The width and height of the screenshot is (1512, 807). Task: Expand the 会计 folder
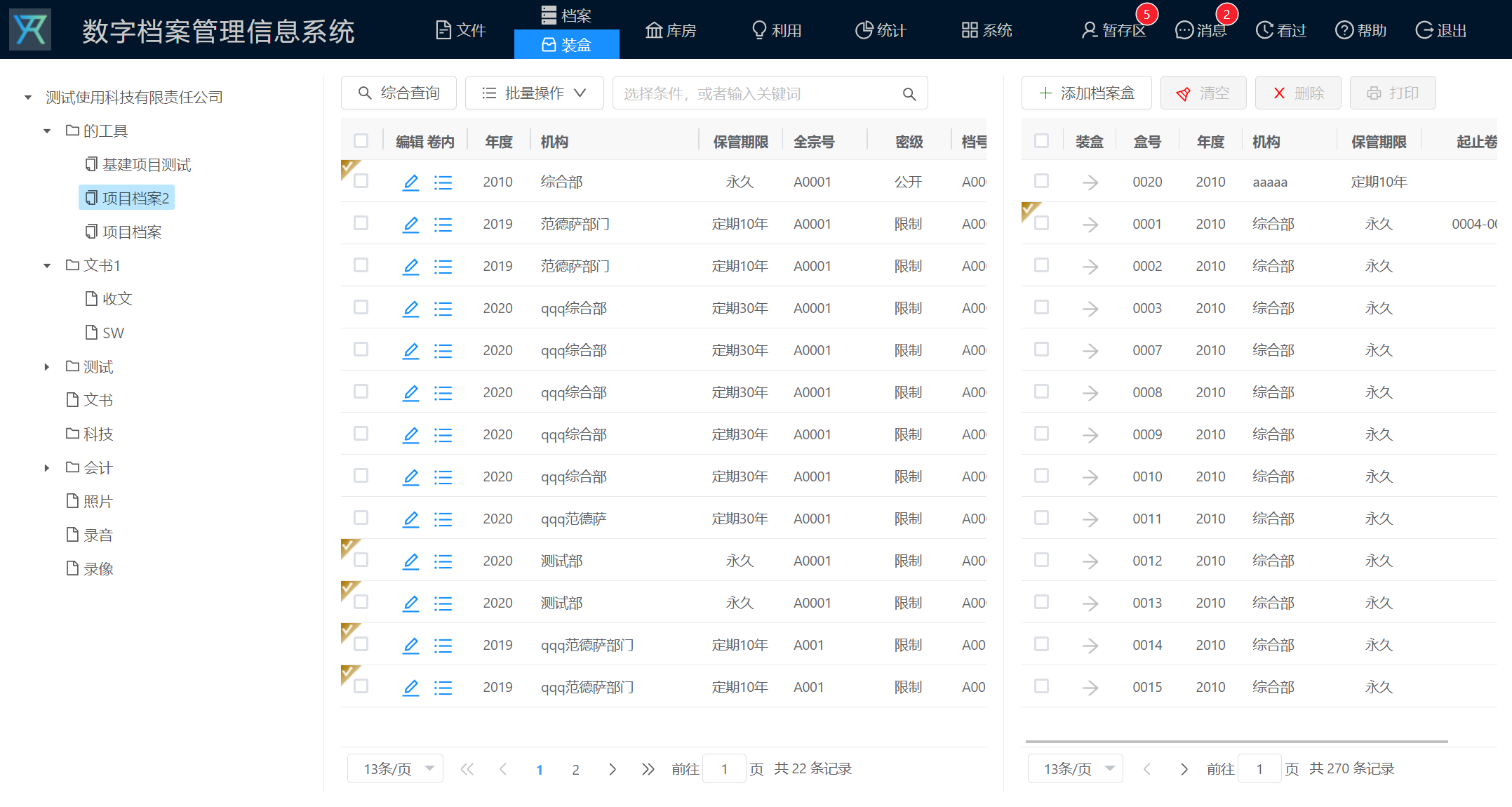[x=47, y=468]
